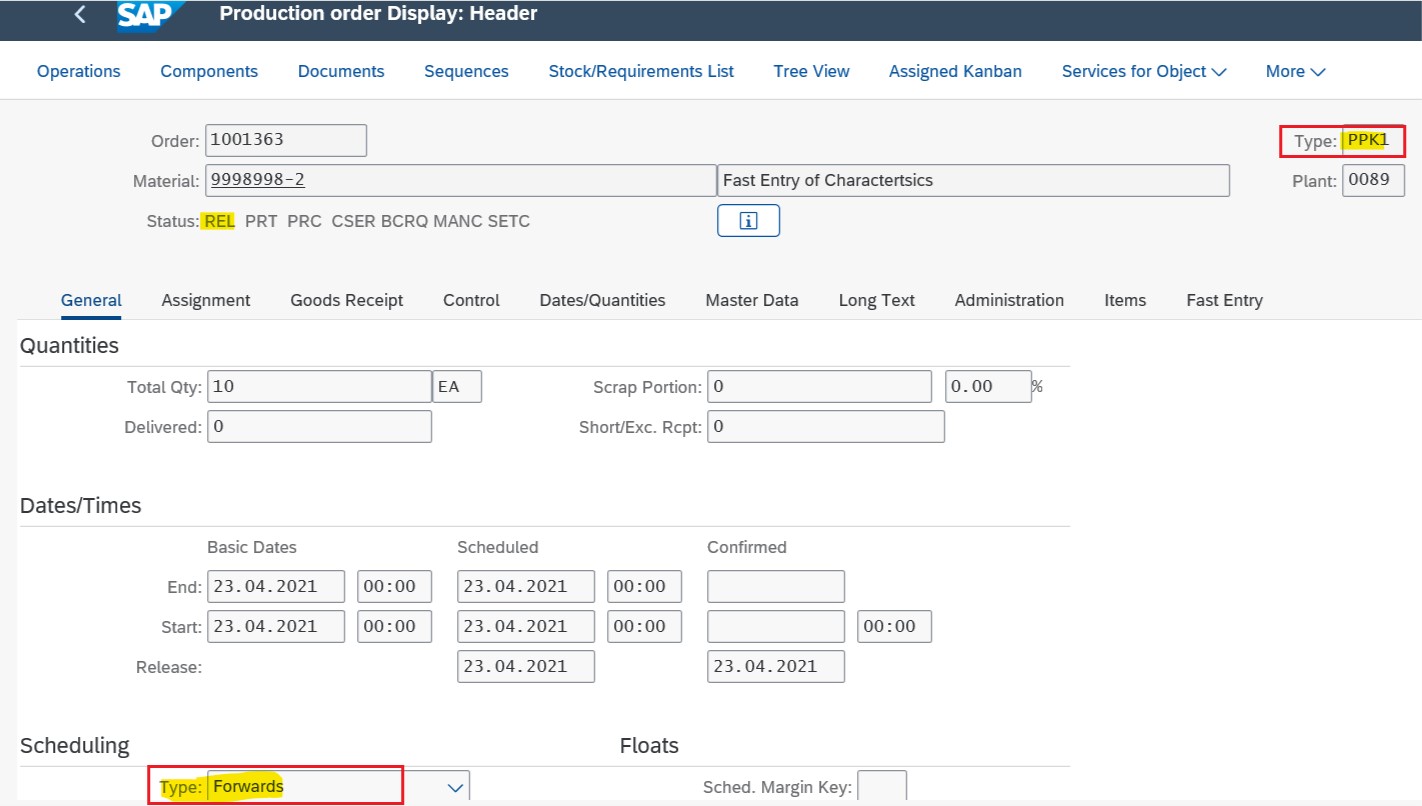Screen dimensions: 1422x806
Task: Open Operations overview
Action: 79,71
